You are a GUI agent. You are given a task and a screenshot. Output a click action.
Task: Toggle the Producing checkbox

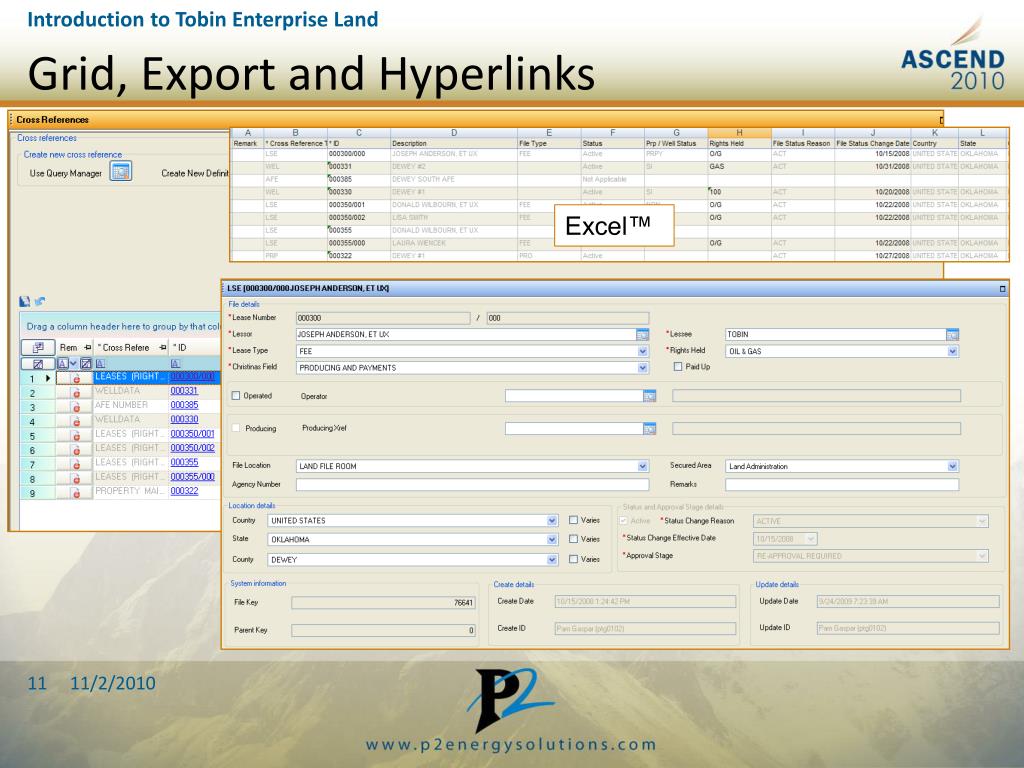point(236,428)
